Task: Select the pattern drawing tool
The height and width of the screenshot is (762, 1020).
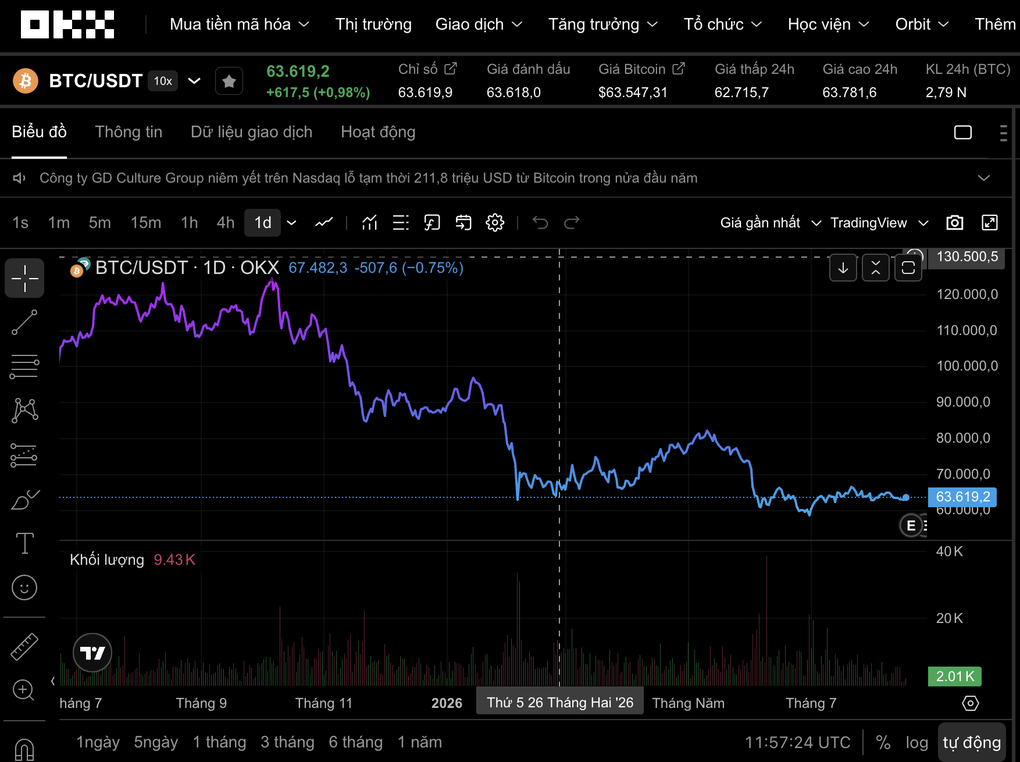Action: [x=25, y=411]
